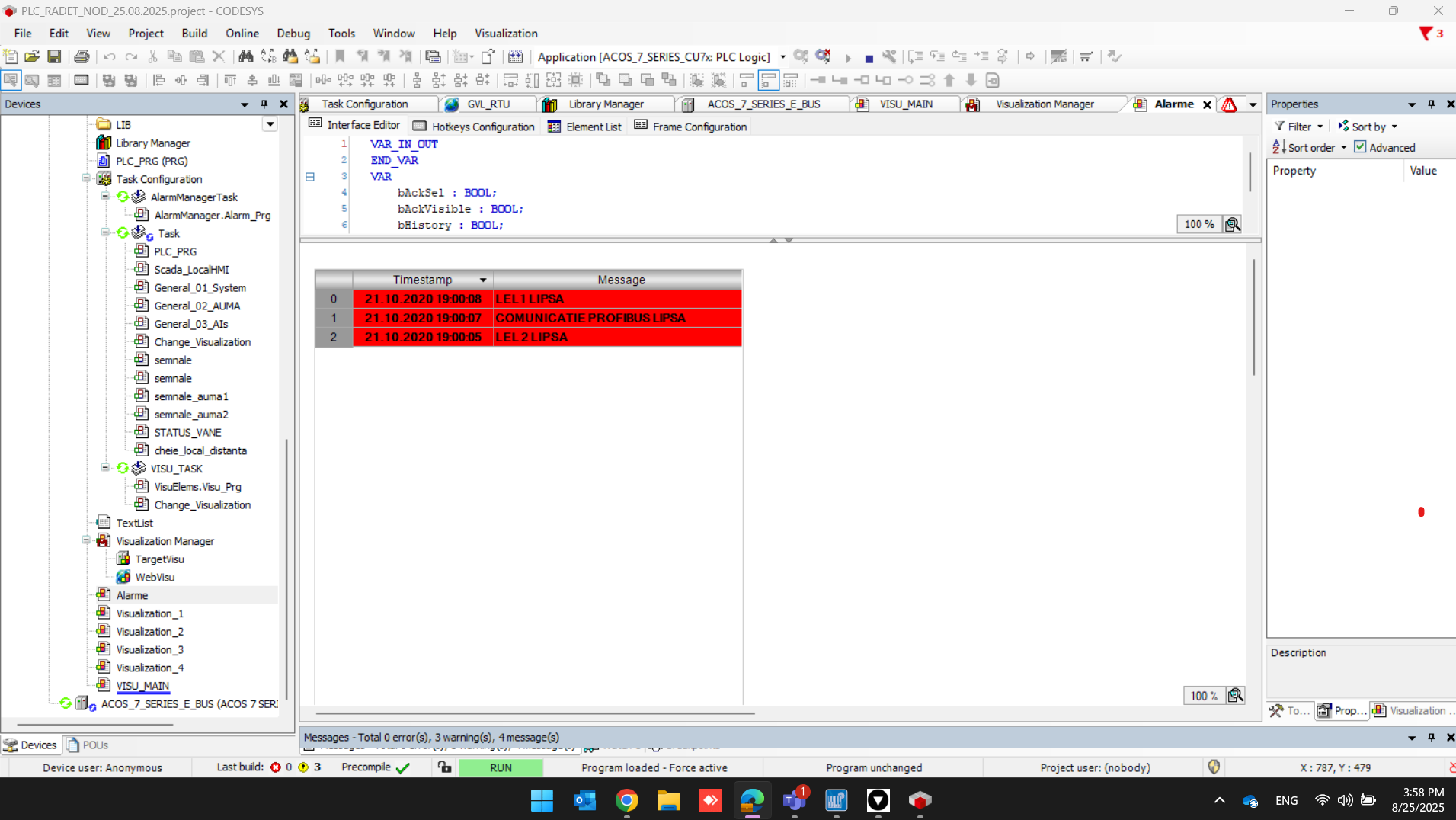Open the Element List button
This screenshot has height=820, width=1456.
[x=584, y=127]
